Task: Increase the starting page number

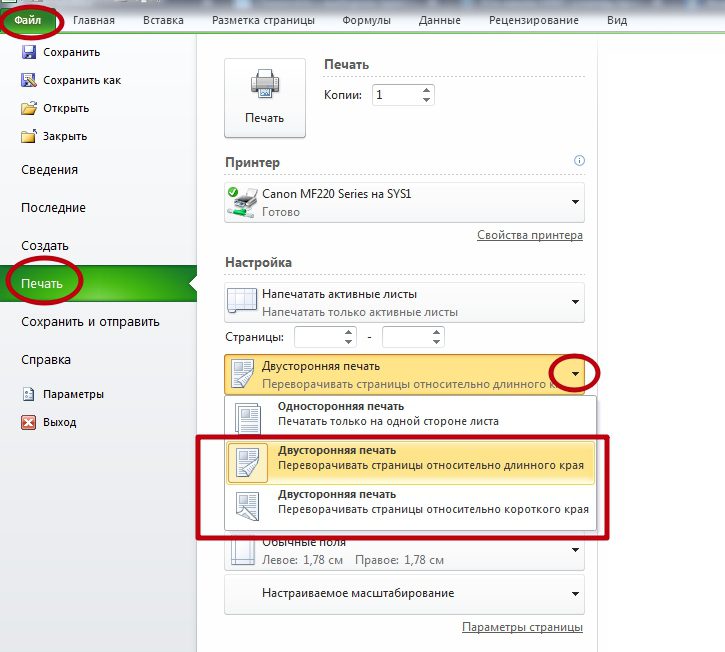Action: tap(348, 332)
